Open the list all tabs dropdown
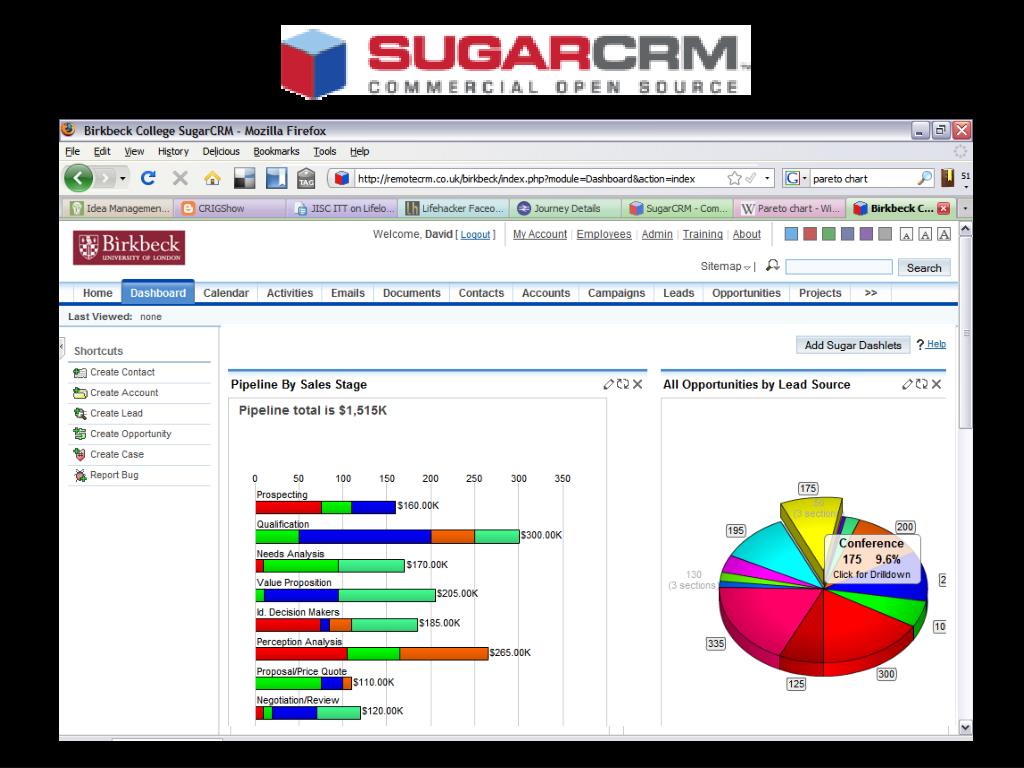 coord(965,208)
